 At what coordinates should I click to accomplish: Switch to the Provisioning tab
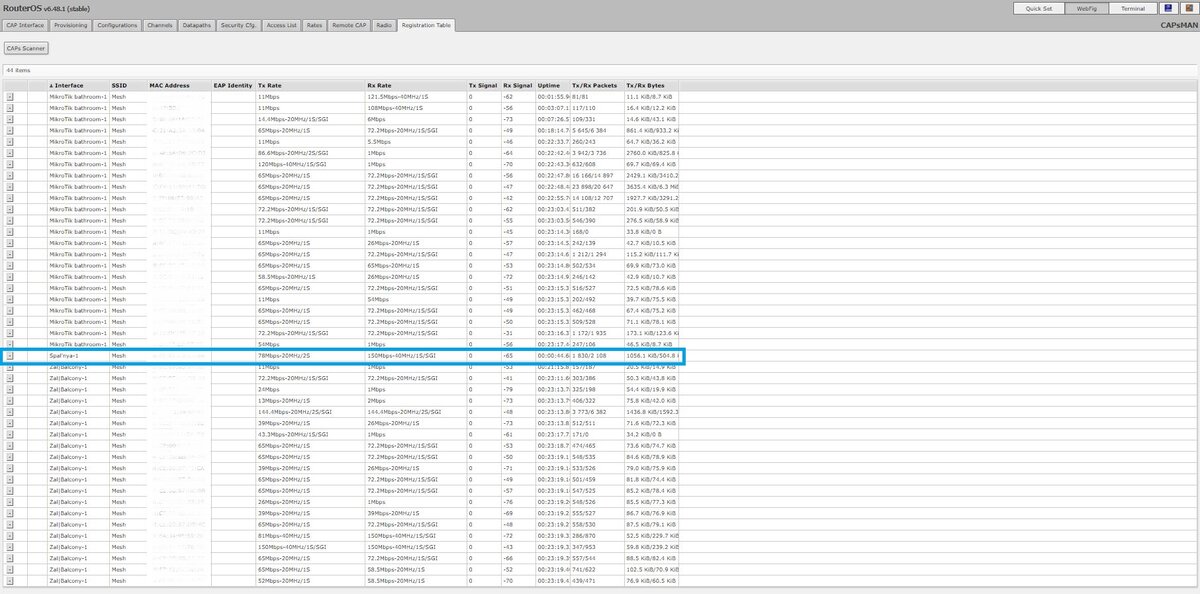pyautogui.click(x=71, y=25)
